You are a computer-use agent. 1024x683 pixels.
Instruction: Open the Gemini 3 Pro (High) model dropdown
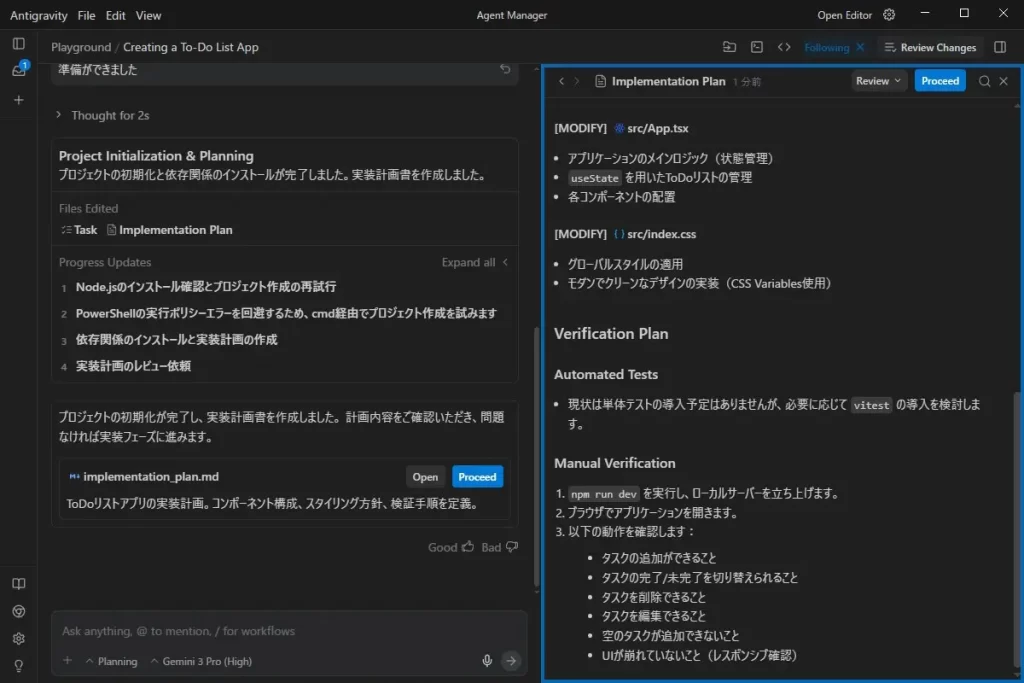click(201, 661)
